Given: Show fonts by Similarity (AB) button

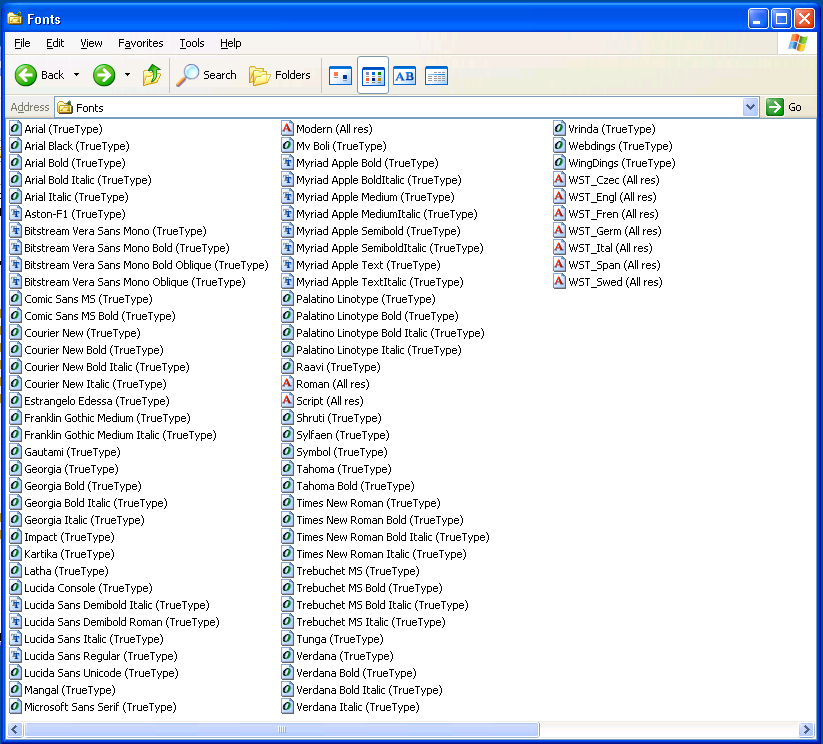Looking at the screenshot, I should tap(404, 76).
